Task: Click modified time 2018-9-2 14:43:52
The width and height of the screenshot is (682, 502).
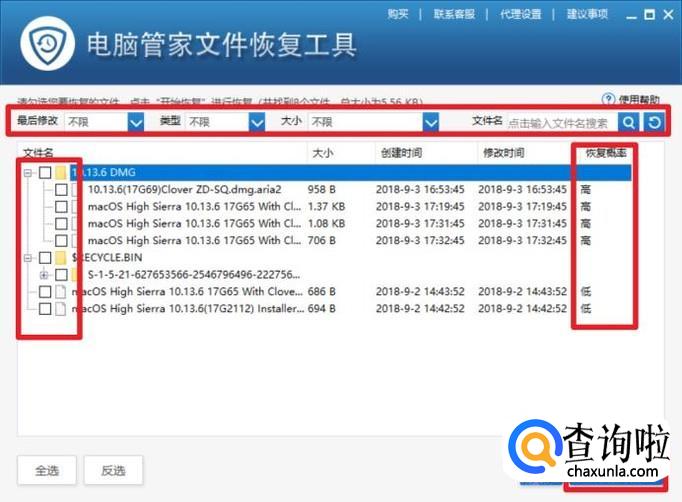Action: pyautogui.click(x=522, y=291)
